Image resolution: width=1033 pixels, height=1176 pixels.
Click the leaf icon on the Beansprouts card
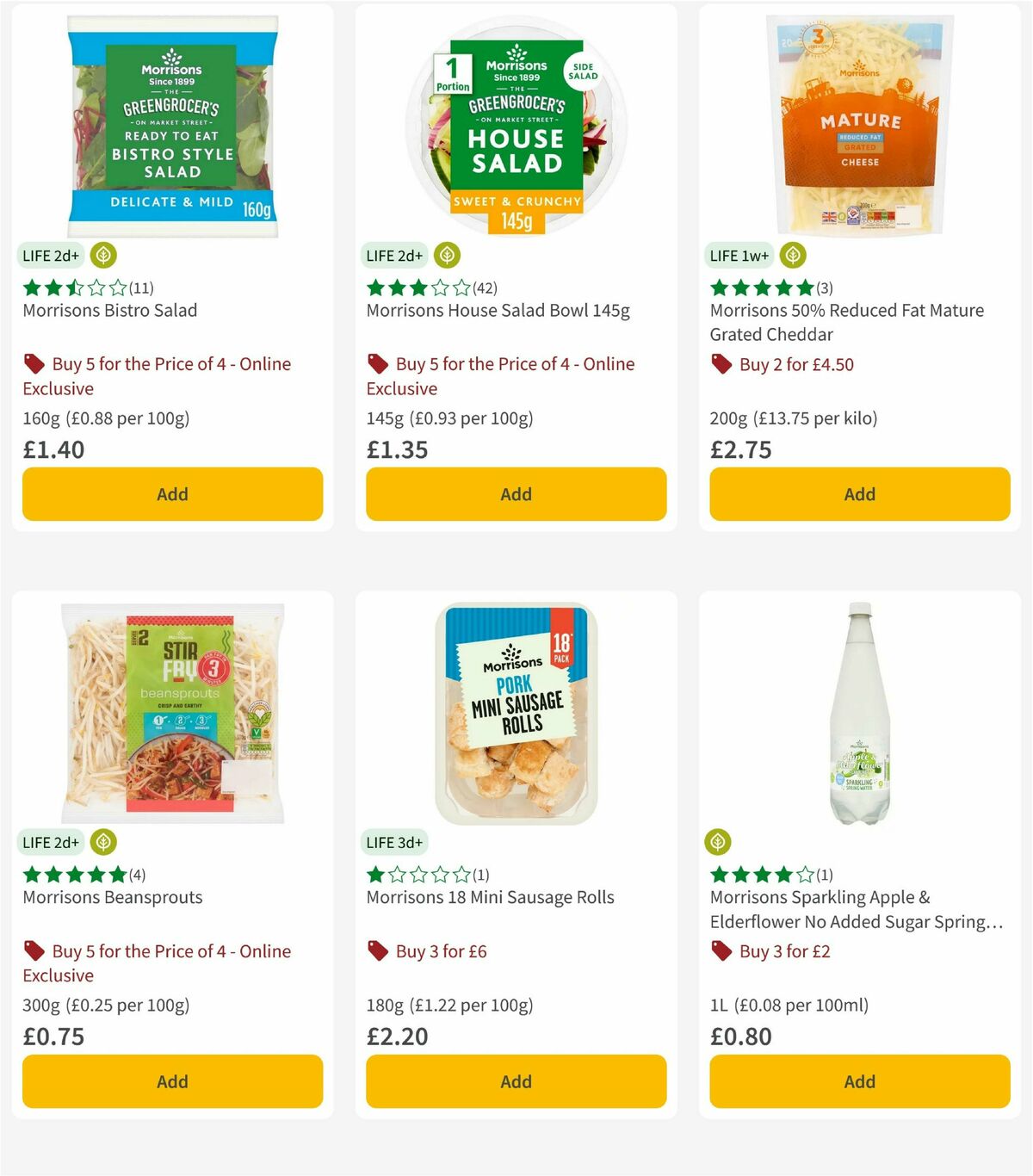pyautogui.click(x=102, y=842)
